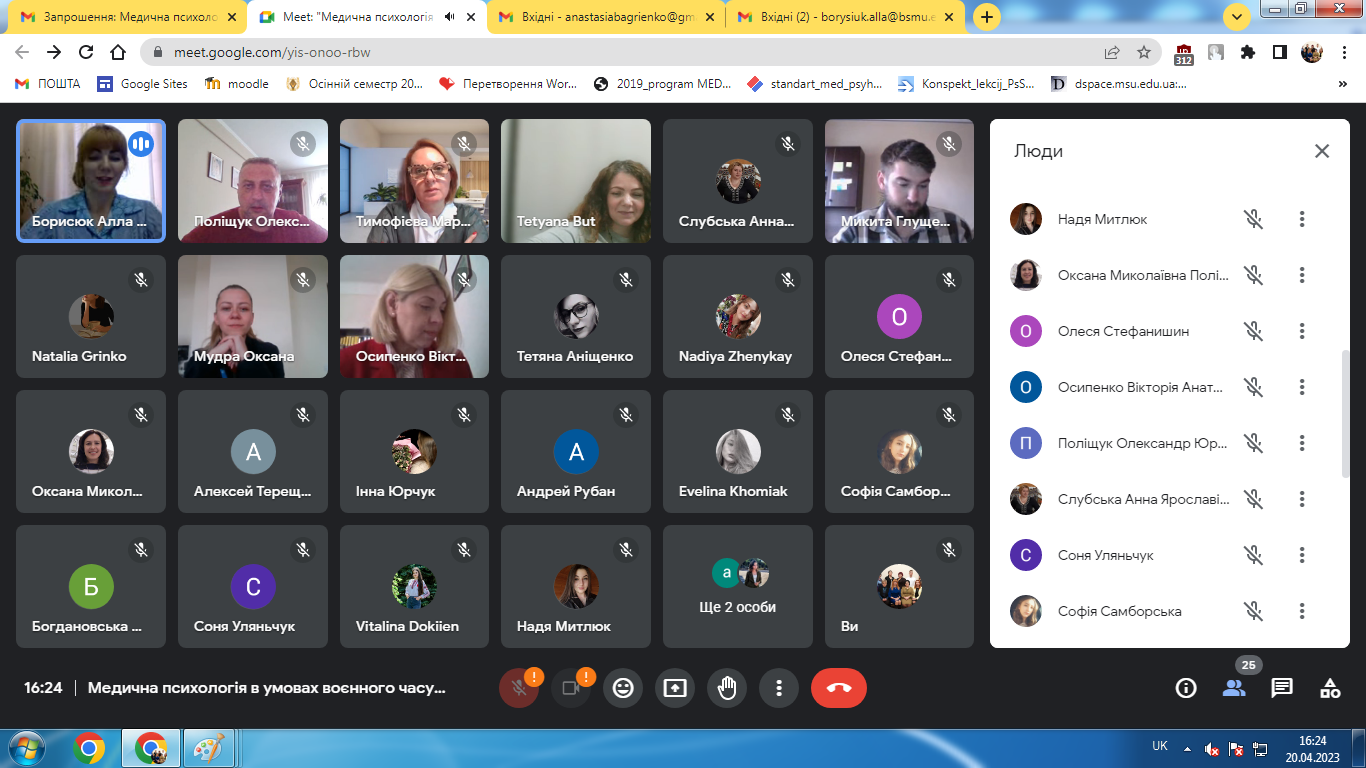
Task: Open the Google Sites bookmark
Action: click(x=142, y=84)
